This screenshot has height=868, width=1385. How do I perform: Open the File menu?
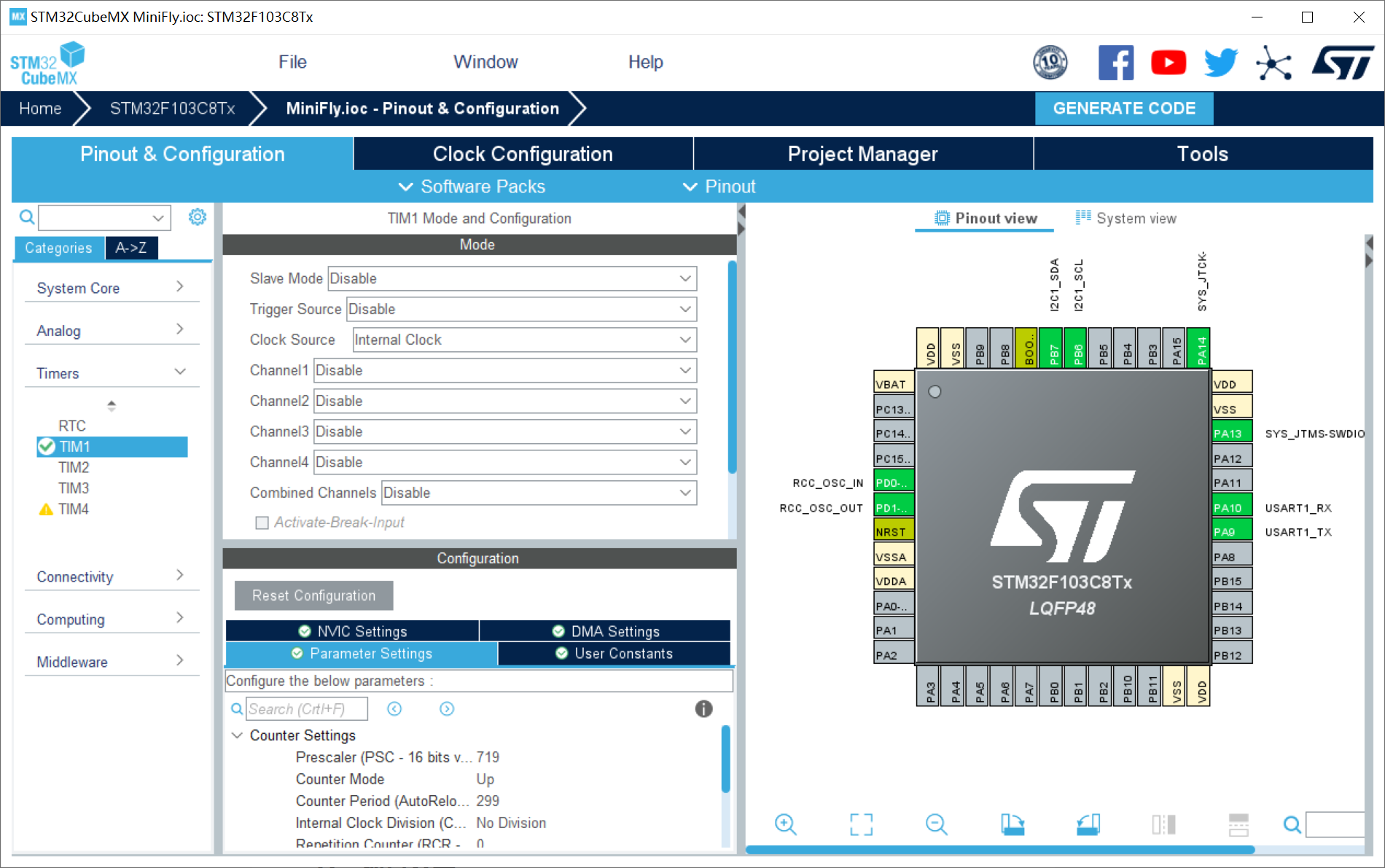coord(292,62)
